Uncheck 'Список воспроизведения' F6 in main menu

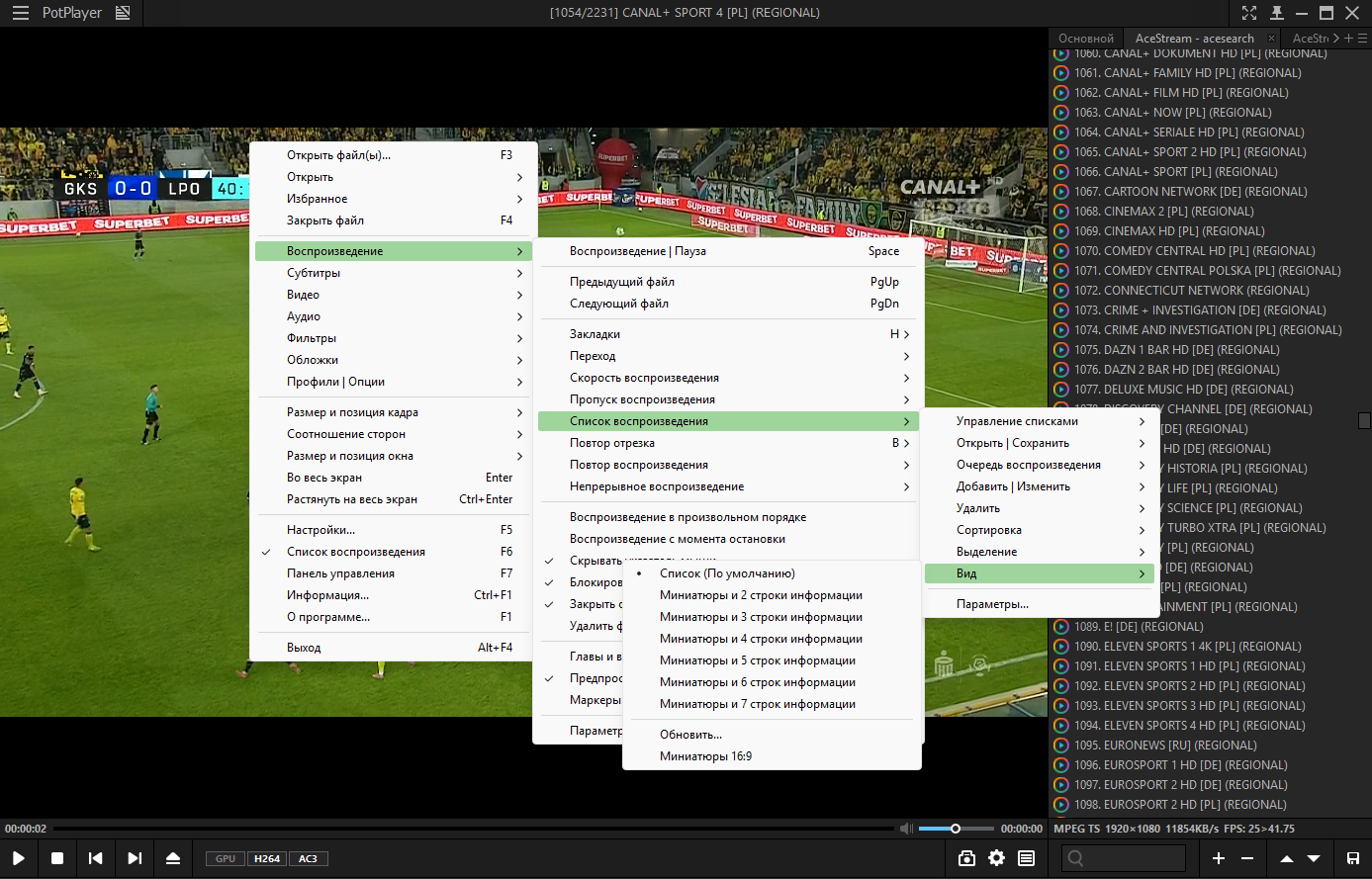click(356, 552)
